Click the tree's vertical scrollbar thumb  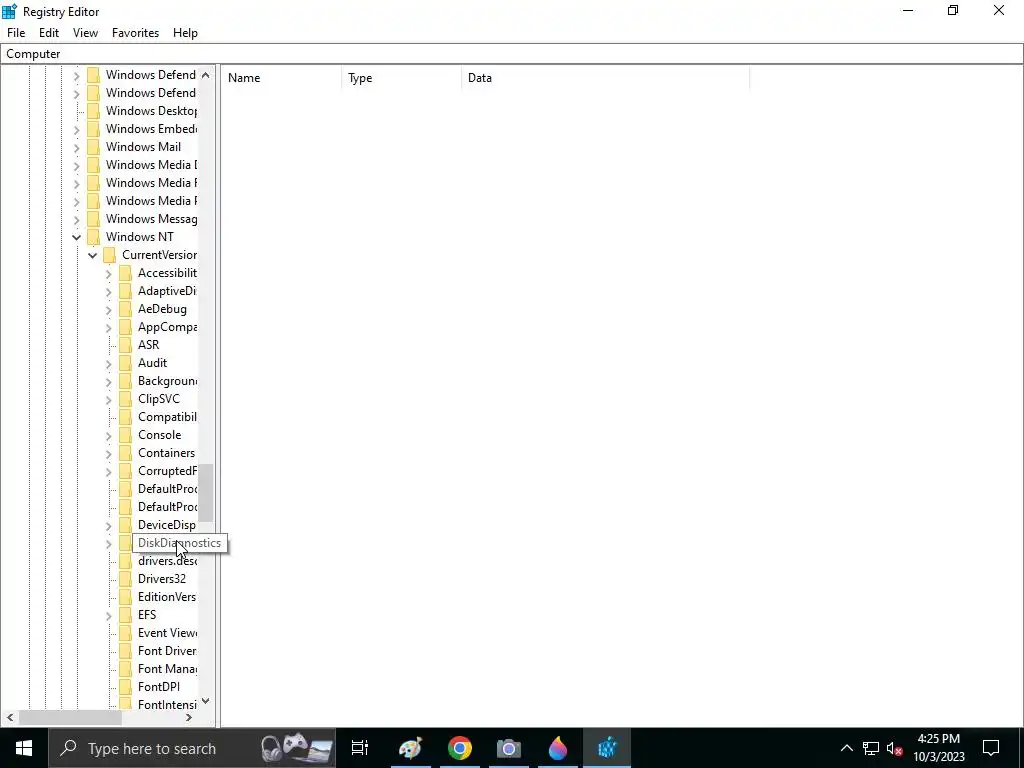tap(206, 493)
